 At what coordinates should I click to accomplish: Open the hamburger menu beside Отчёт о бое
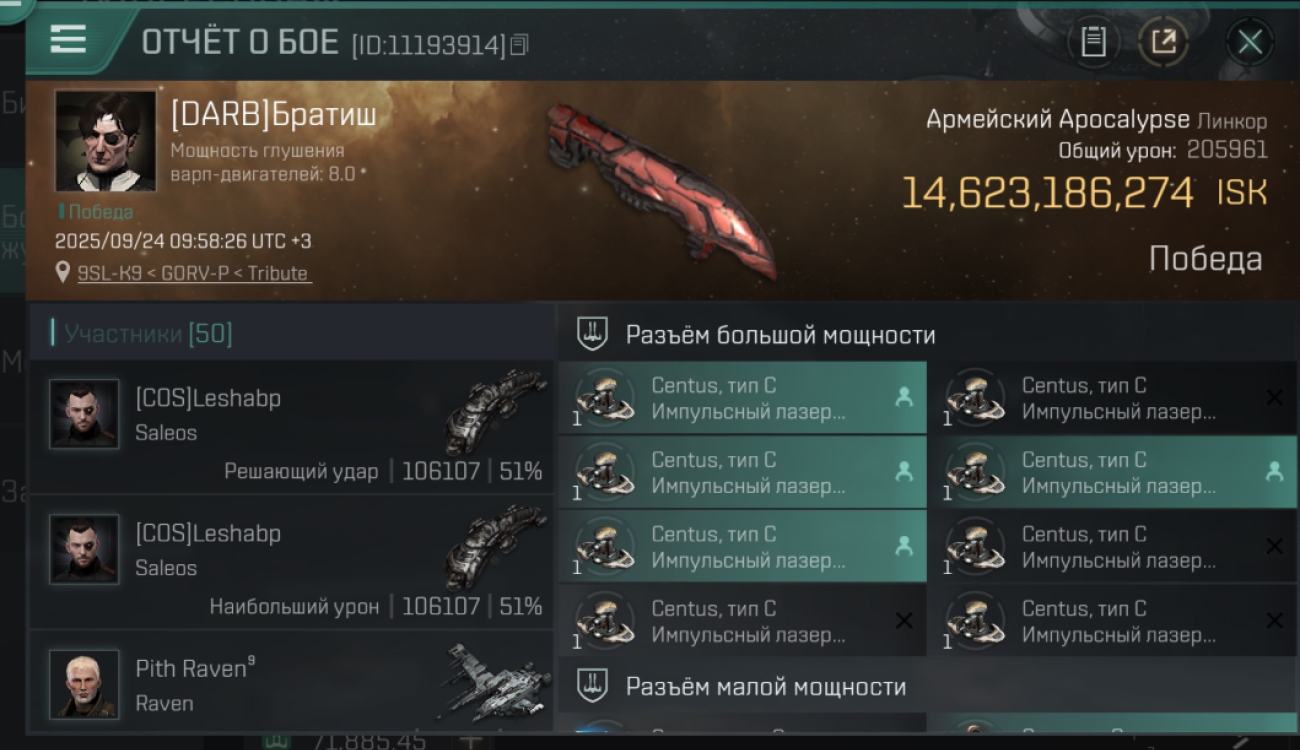(67, 40)
